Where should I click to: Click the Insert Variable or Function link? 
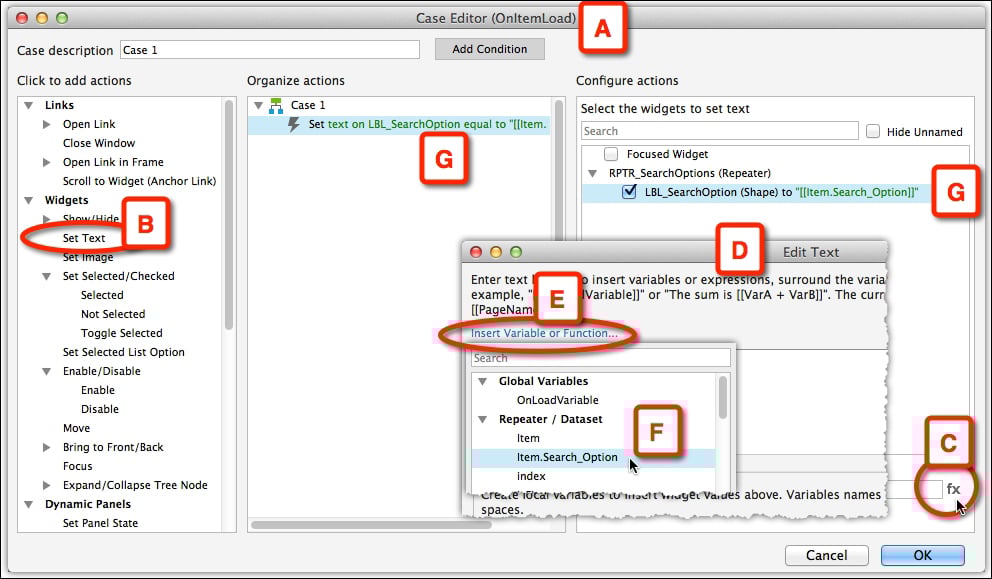545,333
